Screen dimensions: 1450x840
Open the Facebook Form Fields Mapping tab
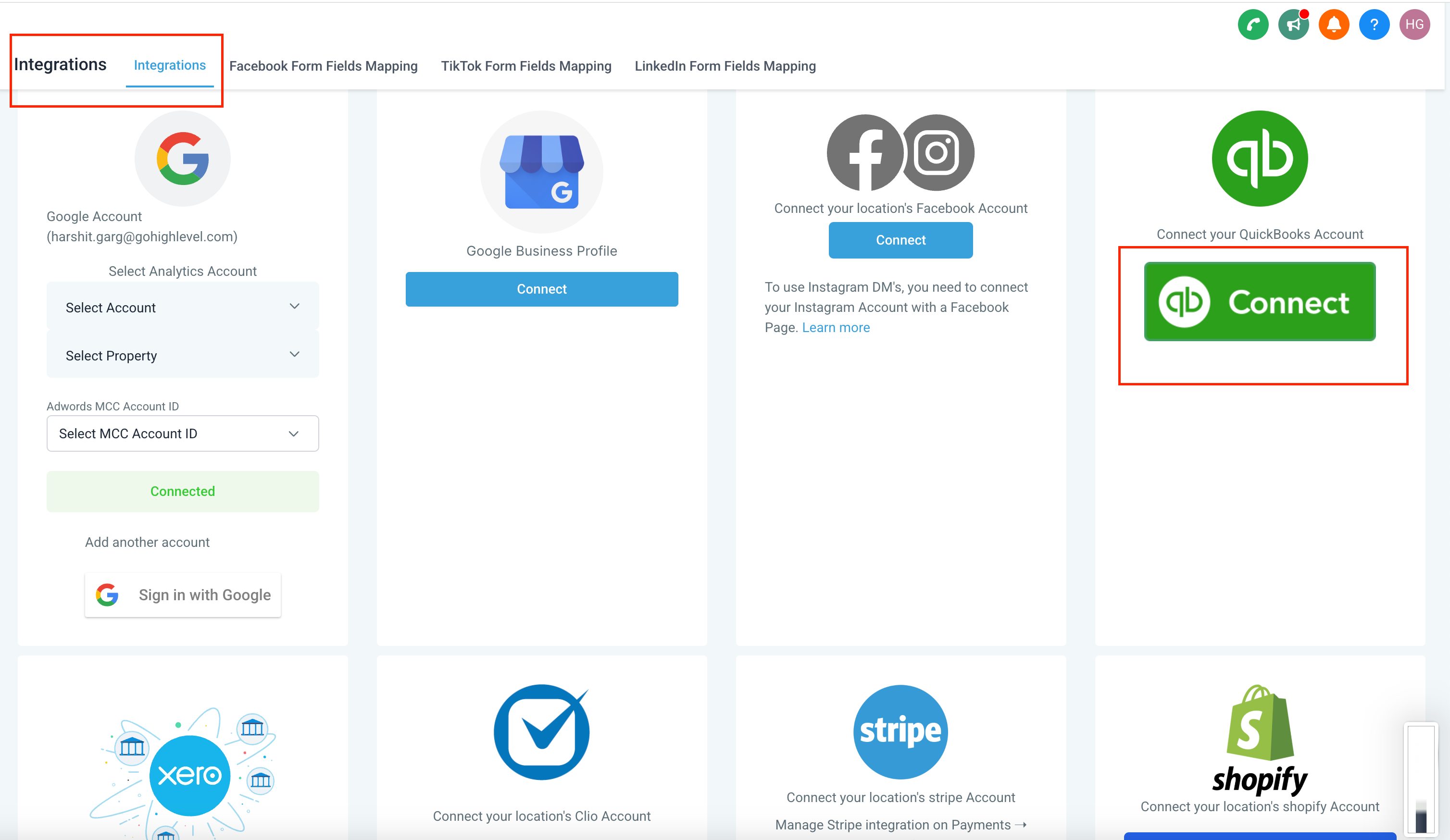[322, 65]
